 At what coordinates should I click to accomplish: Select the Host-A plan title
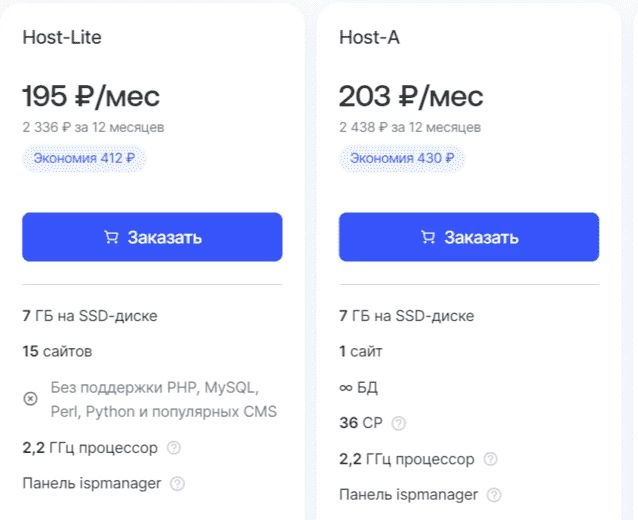369,37
